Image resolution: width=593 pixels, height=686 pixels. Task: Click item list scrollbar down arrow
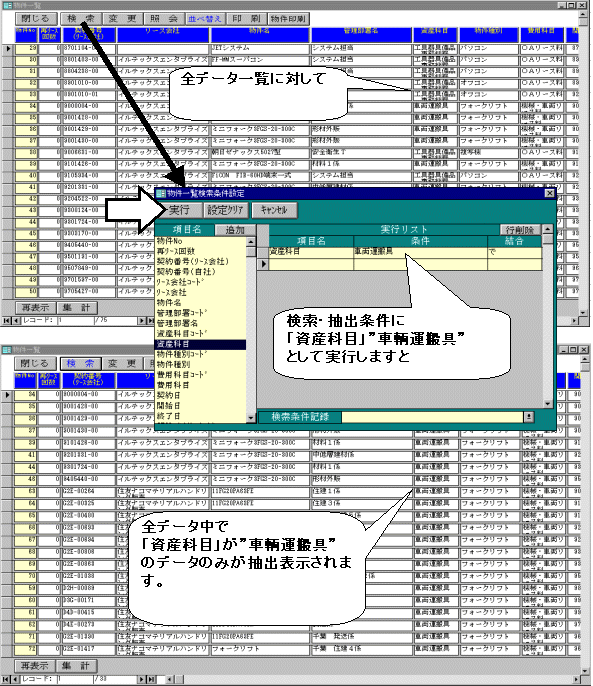click(x=251, y=418)
